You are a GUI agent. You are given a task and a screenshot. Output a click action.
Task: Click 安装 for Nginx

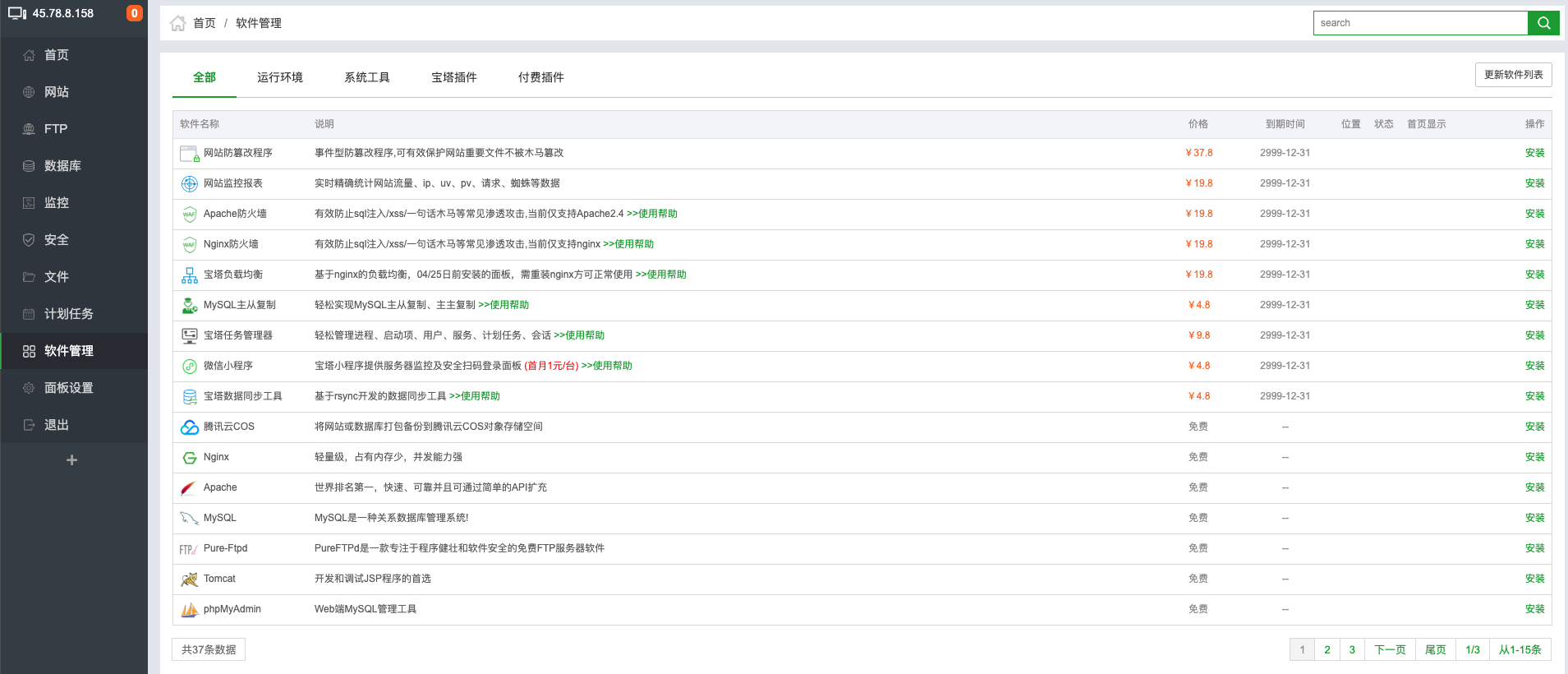coord(1534,457)
